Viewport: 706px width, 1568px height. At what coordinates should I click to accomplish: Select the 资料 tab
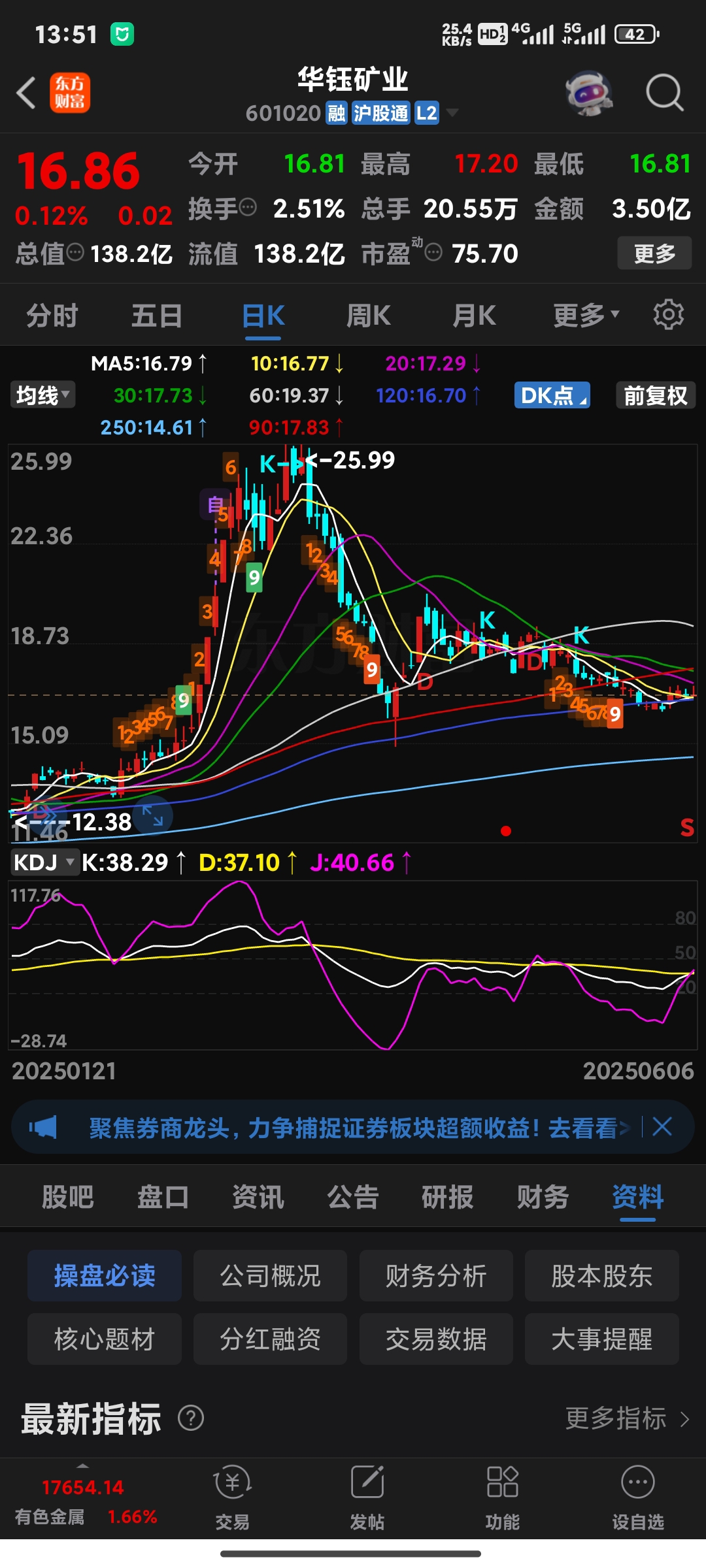coord(637,1197)
